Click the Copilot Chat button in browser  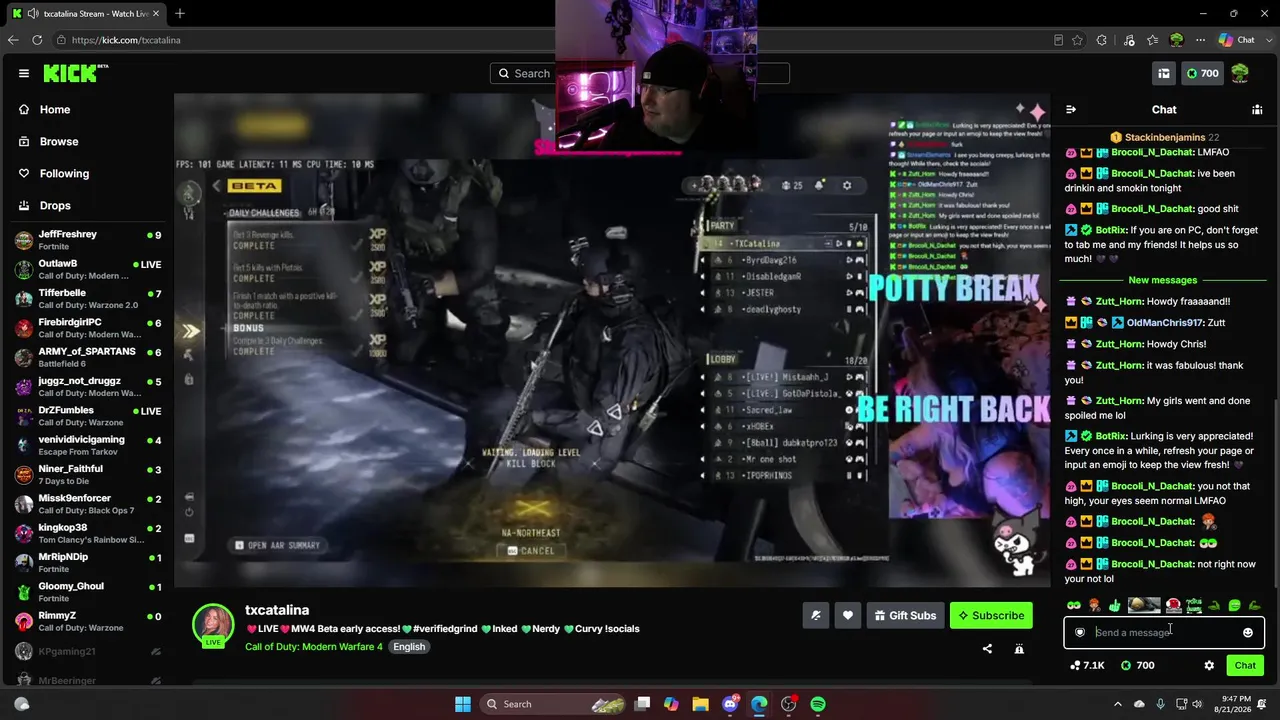pos(1236,40)
